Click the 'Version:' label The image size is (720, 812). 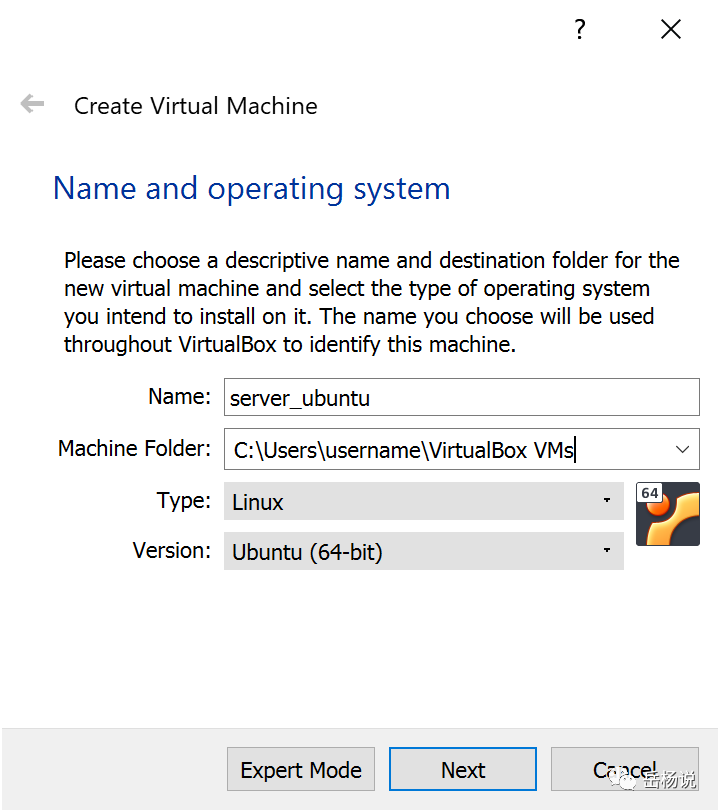(171, 550)
